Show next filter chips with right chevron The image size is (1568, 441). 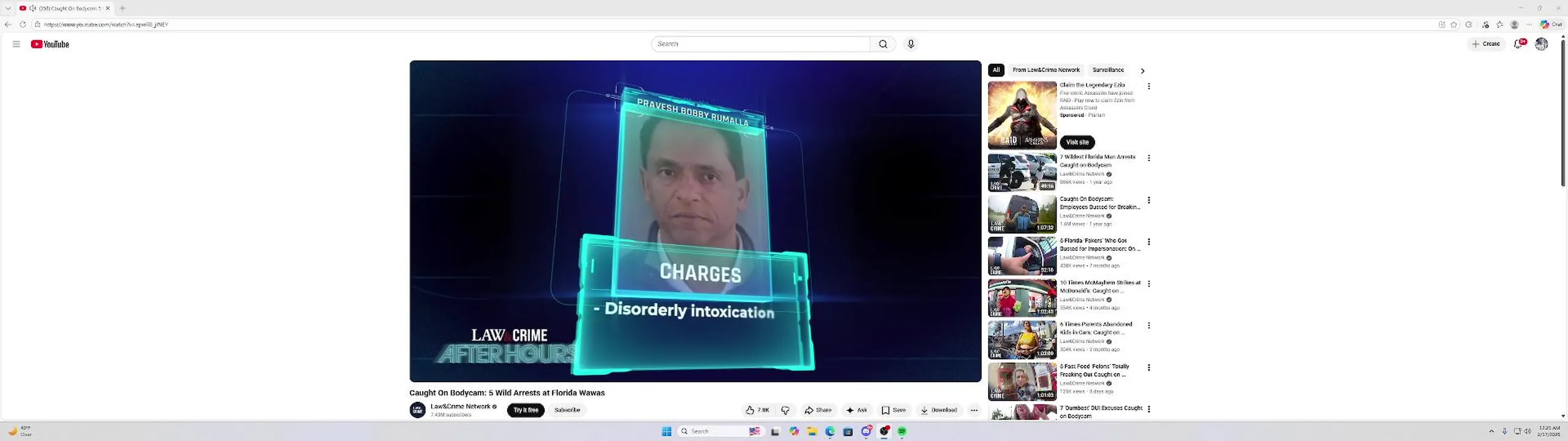(1142, 70)
